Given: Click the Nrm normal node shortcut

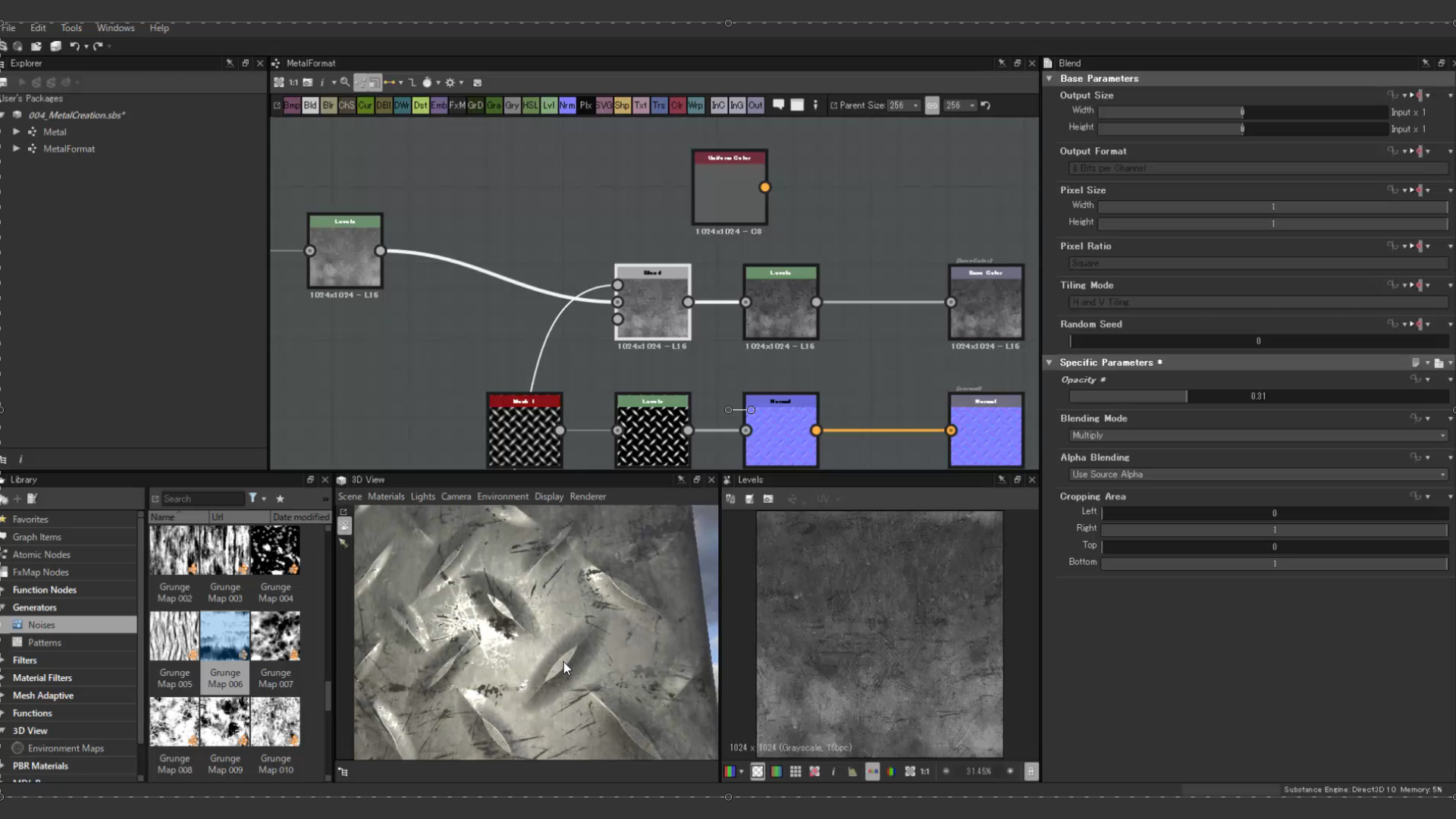Looking at the screenshot, I should 566,105.
